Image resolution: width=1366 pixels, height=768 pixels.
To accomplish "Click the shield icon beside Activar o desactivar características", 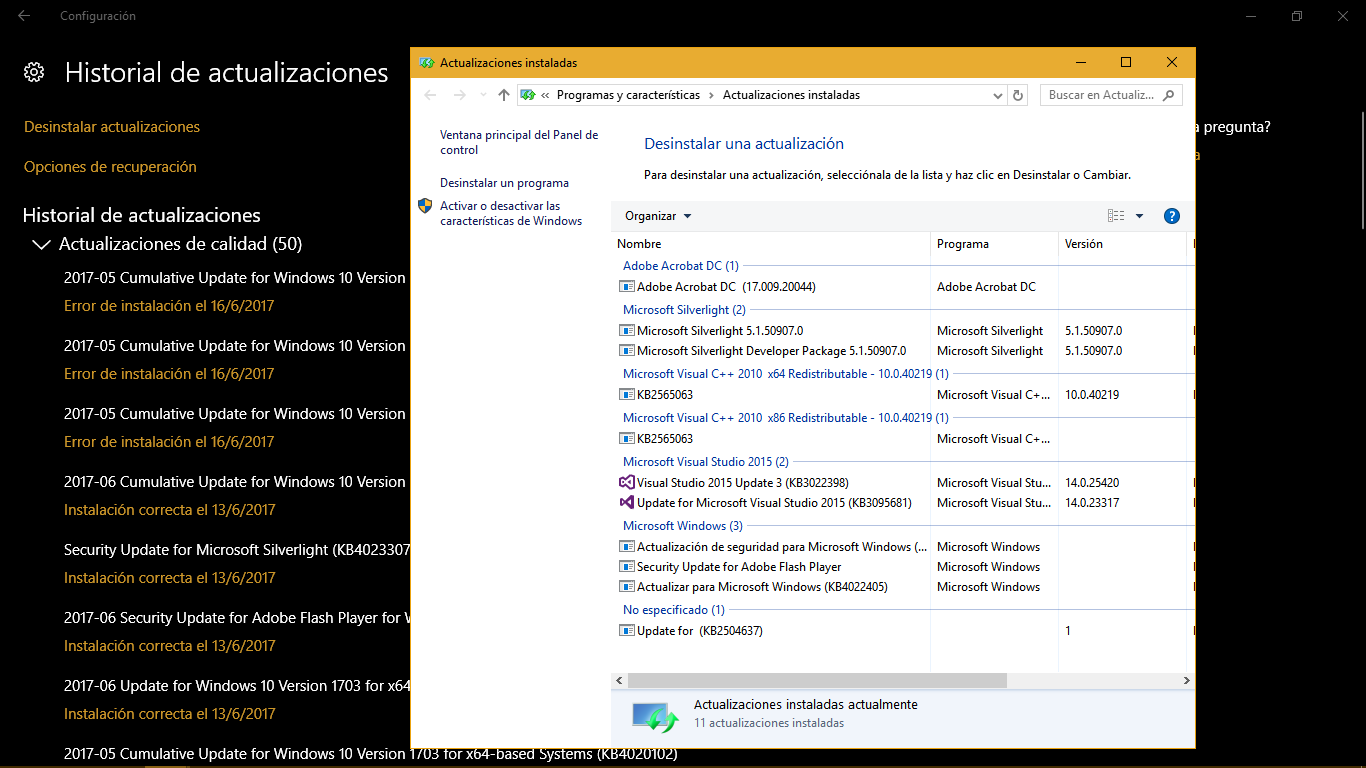I will coord(425,206).
